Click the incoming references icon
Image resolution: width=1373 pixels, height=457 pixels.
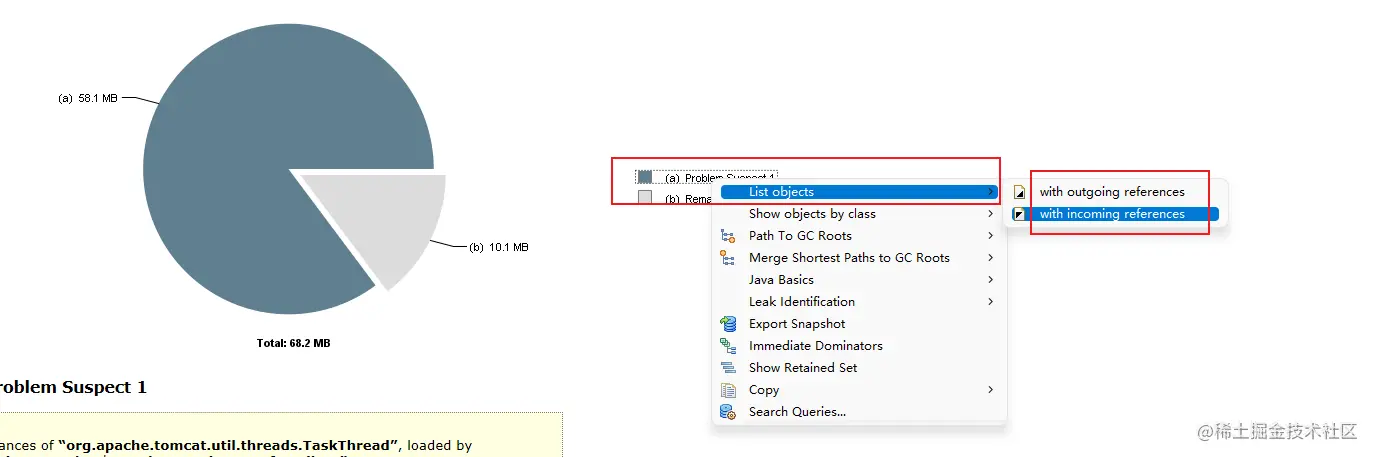1019,214
